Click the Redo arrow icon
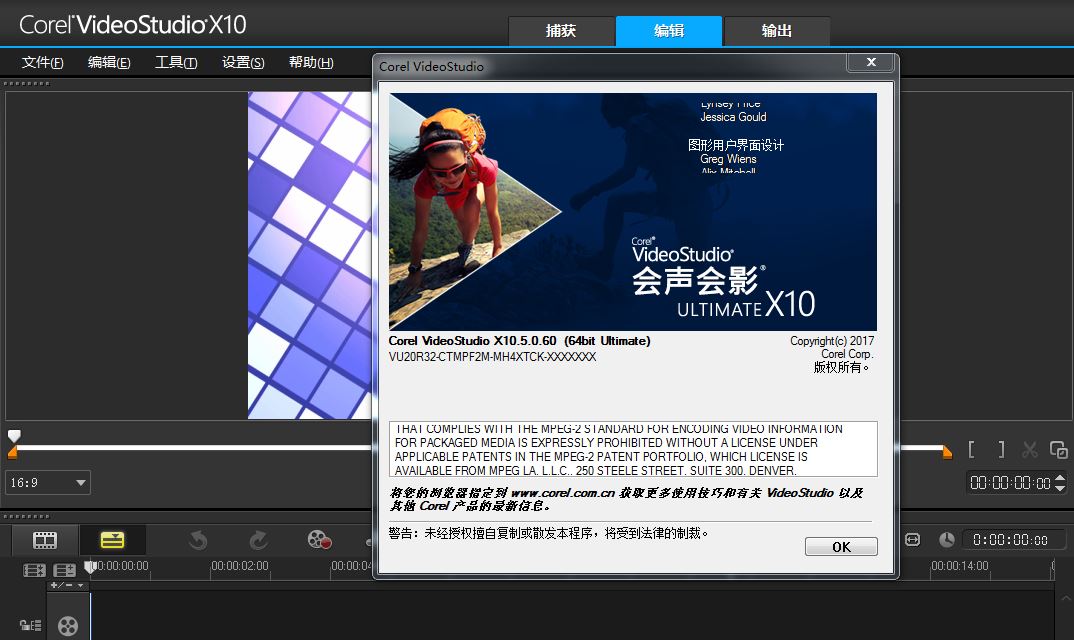Viewport: 1074px width, 640px height. pyautogui.click(x=258, y=541)
